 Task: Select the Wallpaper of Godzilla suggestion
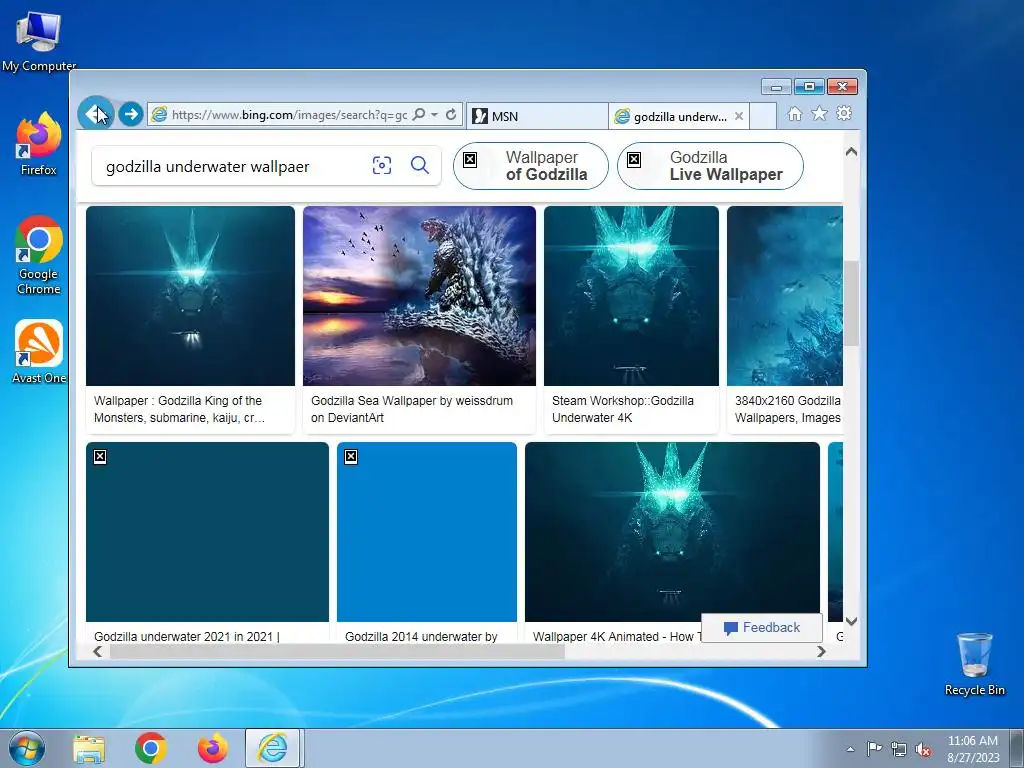[x=530, y=166]
